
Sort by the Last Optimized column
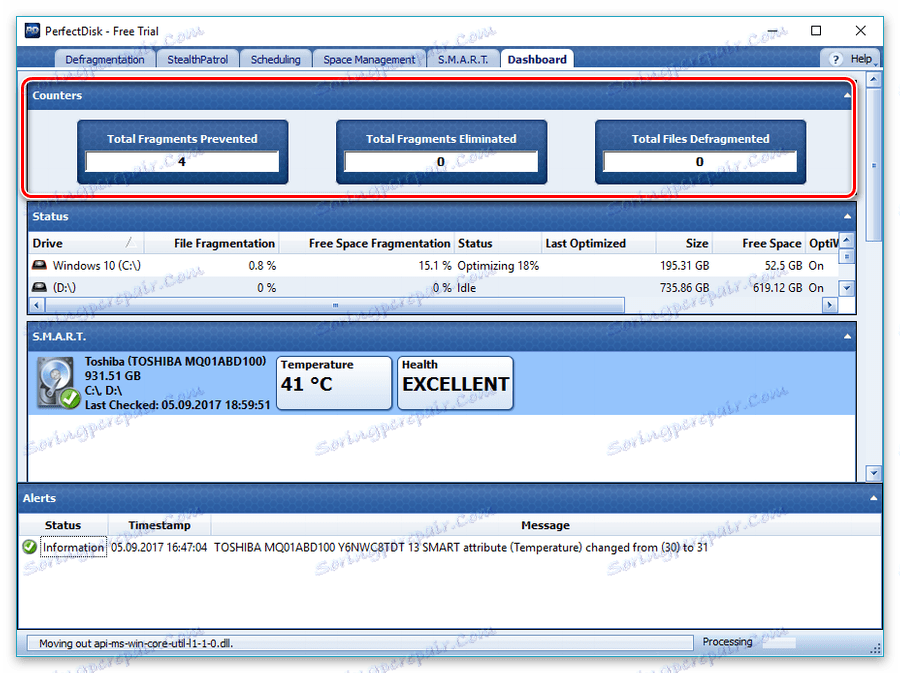pos(598,243)
